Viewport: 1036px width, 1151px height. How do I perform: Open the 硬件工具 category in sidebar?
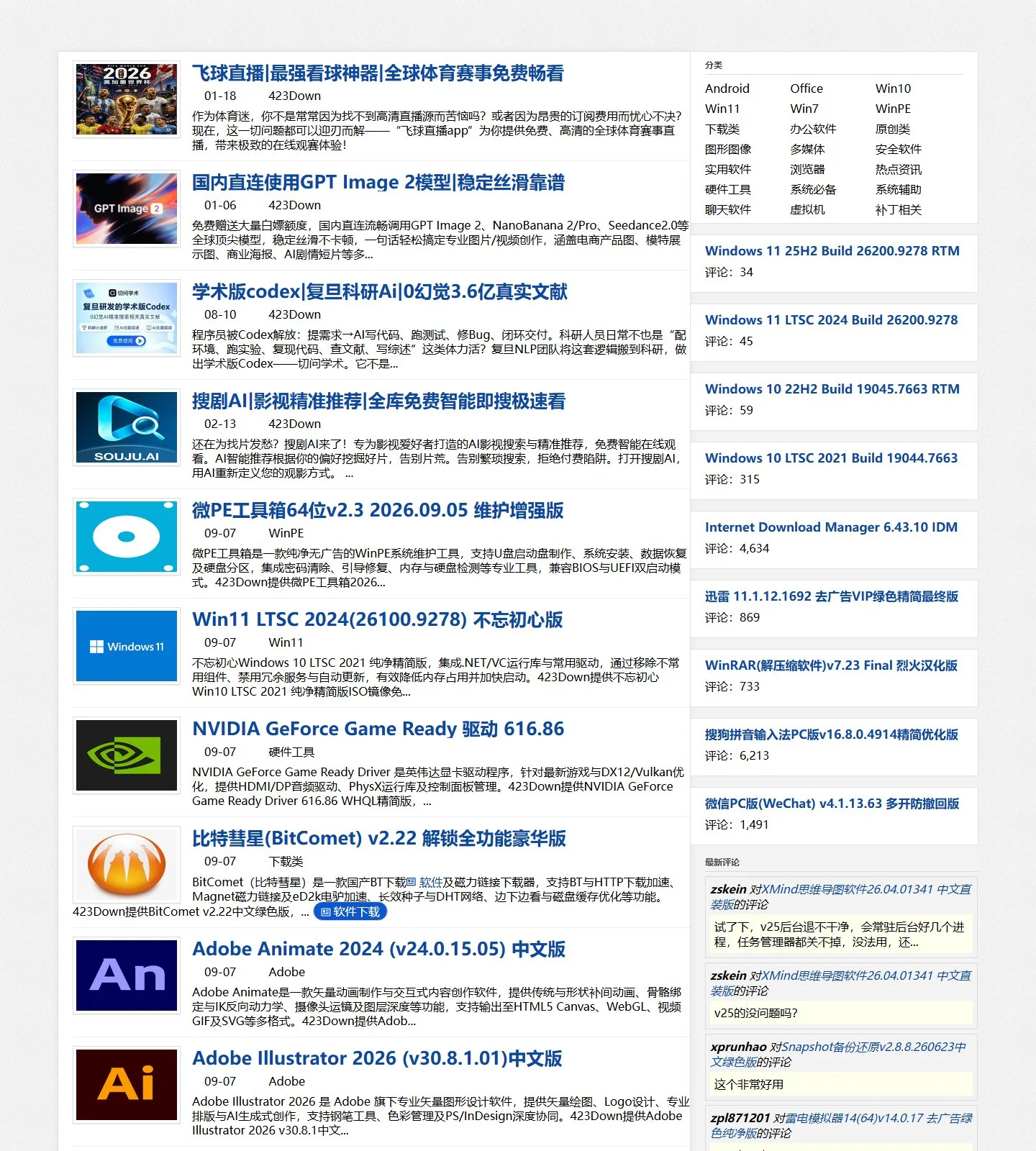pos(728,189)
